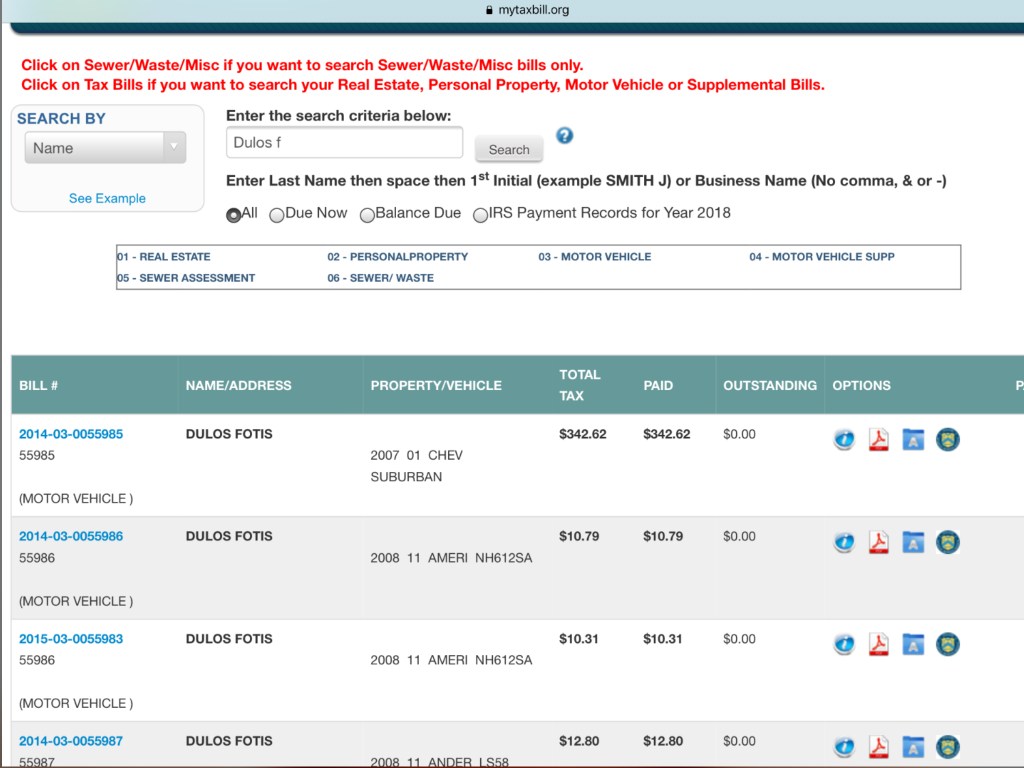Viewport: 1024px width, 768px height.
Task: Click the lock icon beside mytaxbill.org
Action: point(489,10)
